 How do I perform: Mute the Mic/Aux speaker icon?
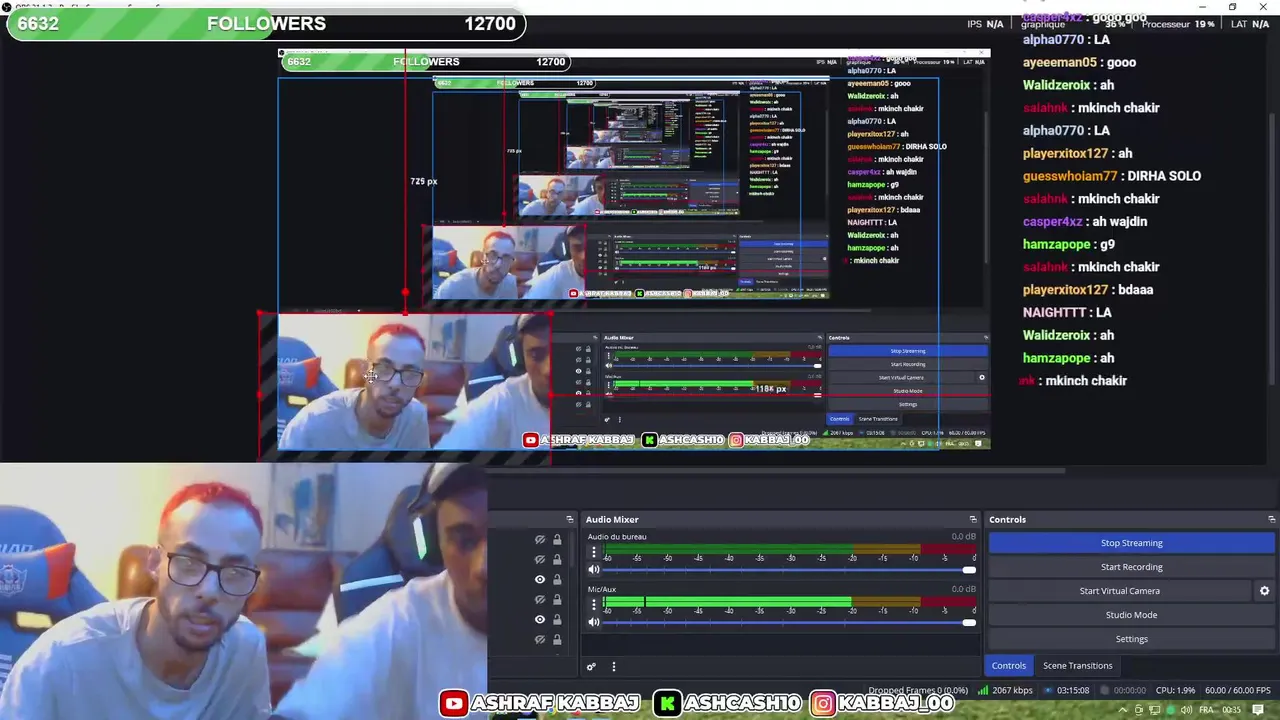tap(594, 622)
